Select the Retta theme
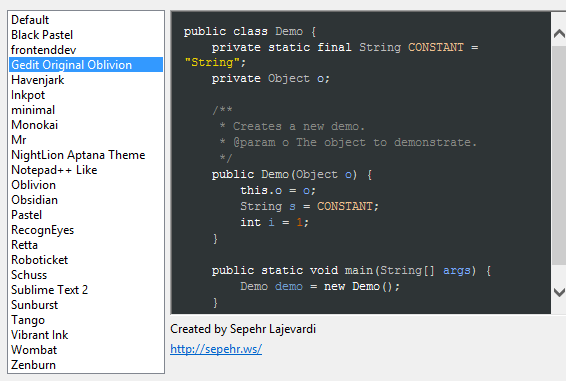Image resolution: width=566 pixels, height=381 pixels. coord(86,244)
